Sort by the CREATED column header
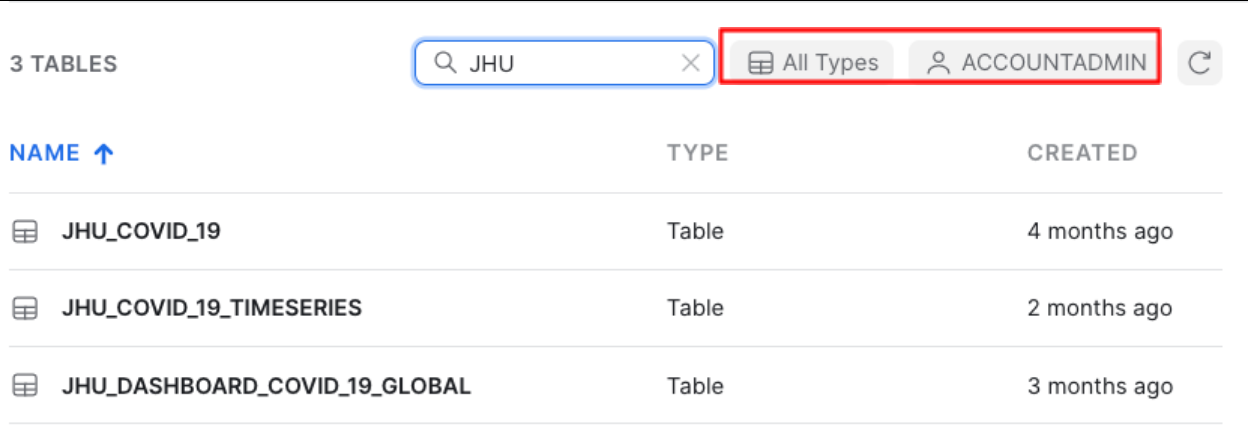 [x=1082, y=153]
